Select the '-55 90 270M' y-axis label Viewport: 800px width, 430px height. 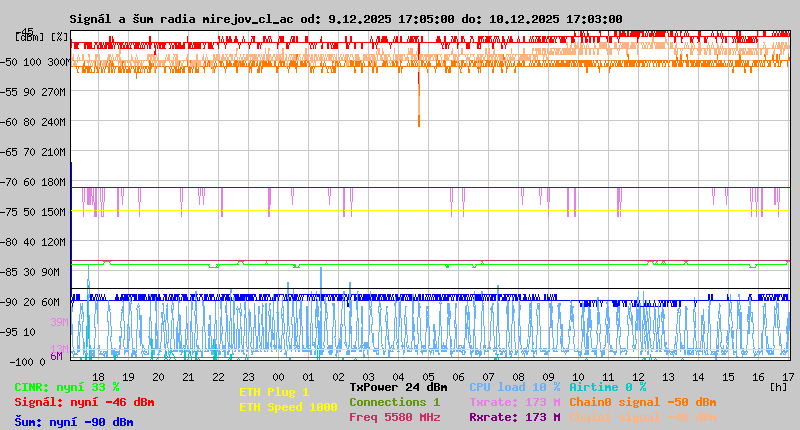[33, 92]
